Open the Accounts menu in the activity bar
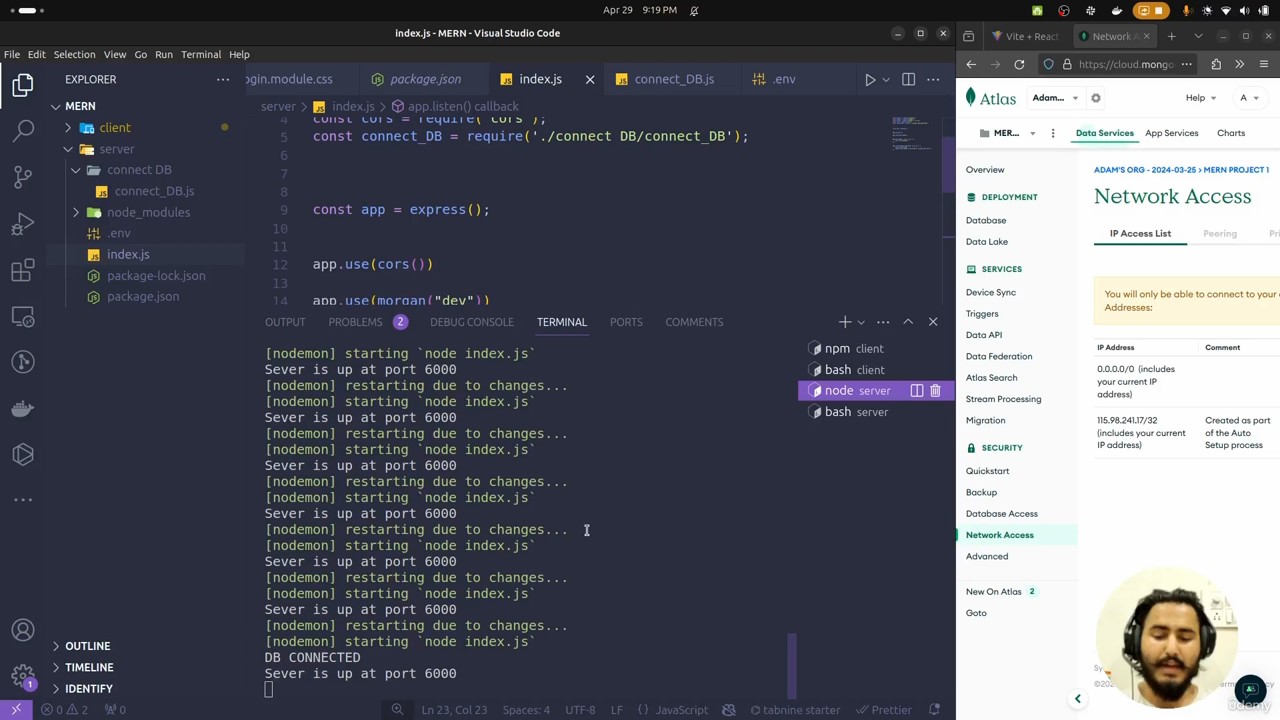Screen dimensions: 1280x720 click(23, 630)
